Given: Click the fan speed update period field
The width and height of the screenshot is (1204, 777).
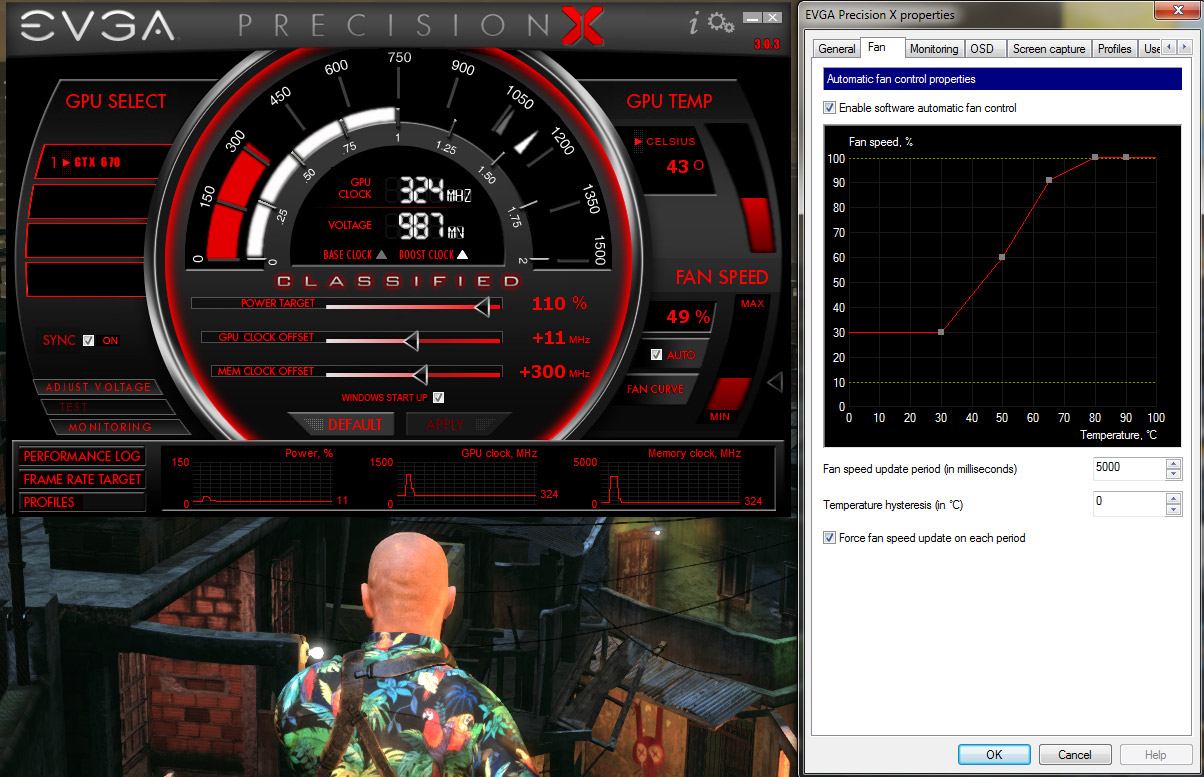Looking at the screenshot, I should [1129, 468].
